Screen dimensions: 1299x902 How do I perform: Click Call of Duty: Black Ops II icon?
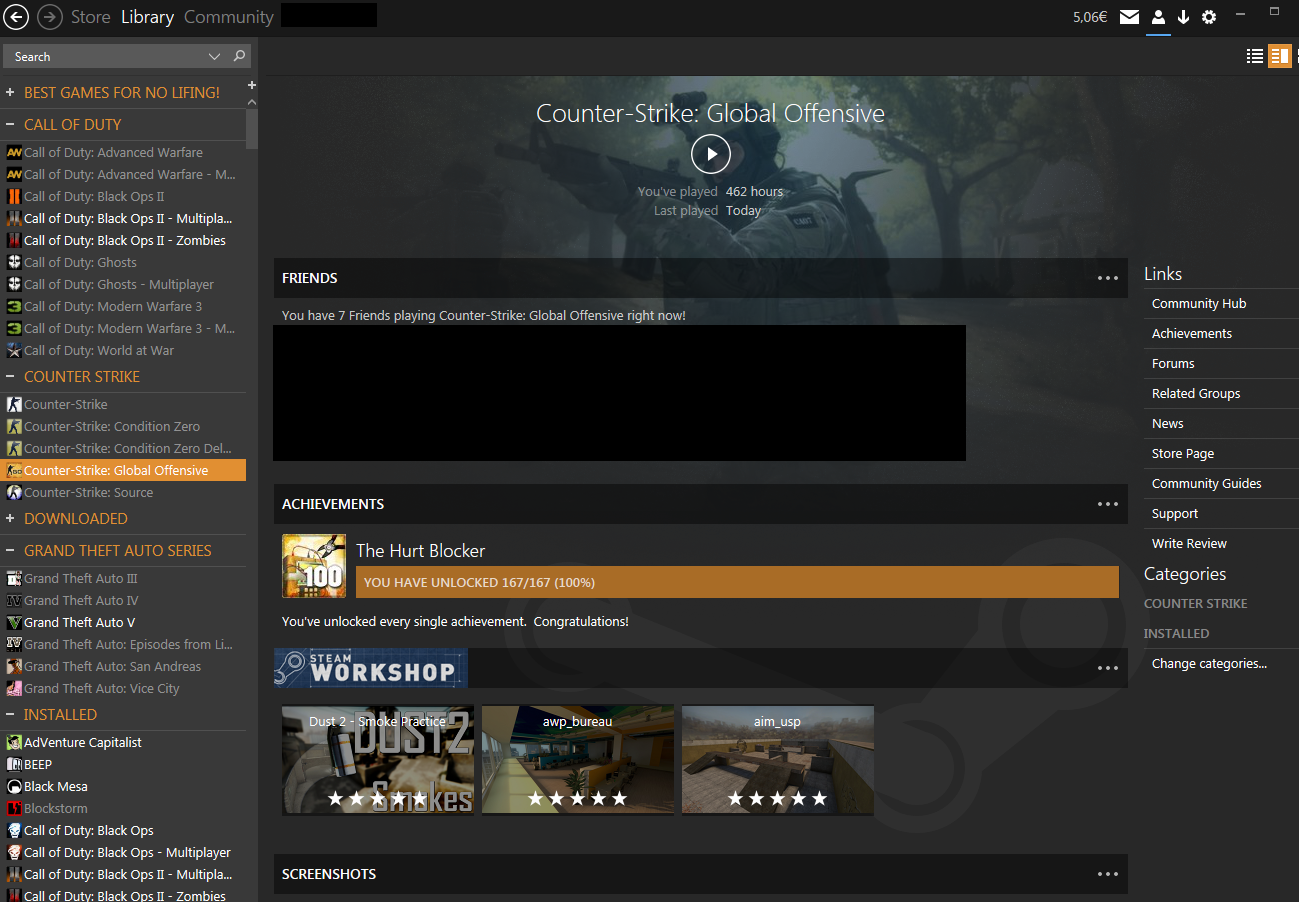pos(14,197)
